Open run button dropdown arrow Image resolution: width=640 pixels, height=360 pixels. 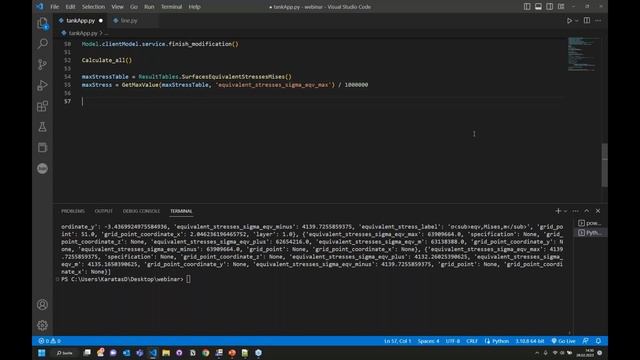pyautogui.click(x=576, y=20)
